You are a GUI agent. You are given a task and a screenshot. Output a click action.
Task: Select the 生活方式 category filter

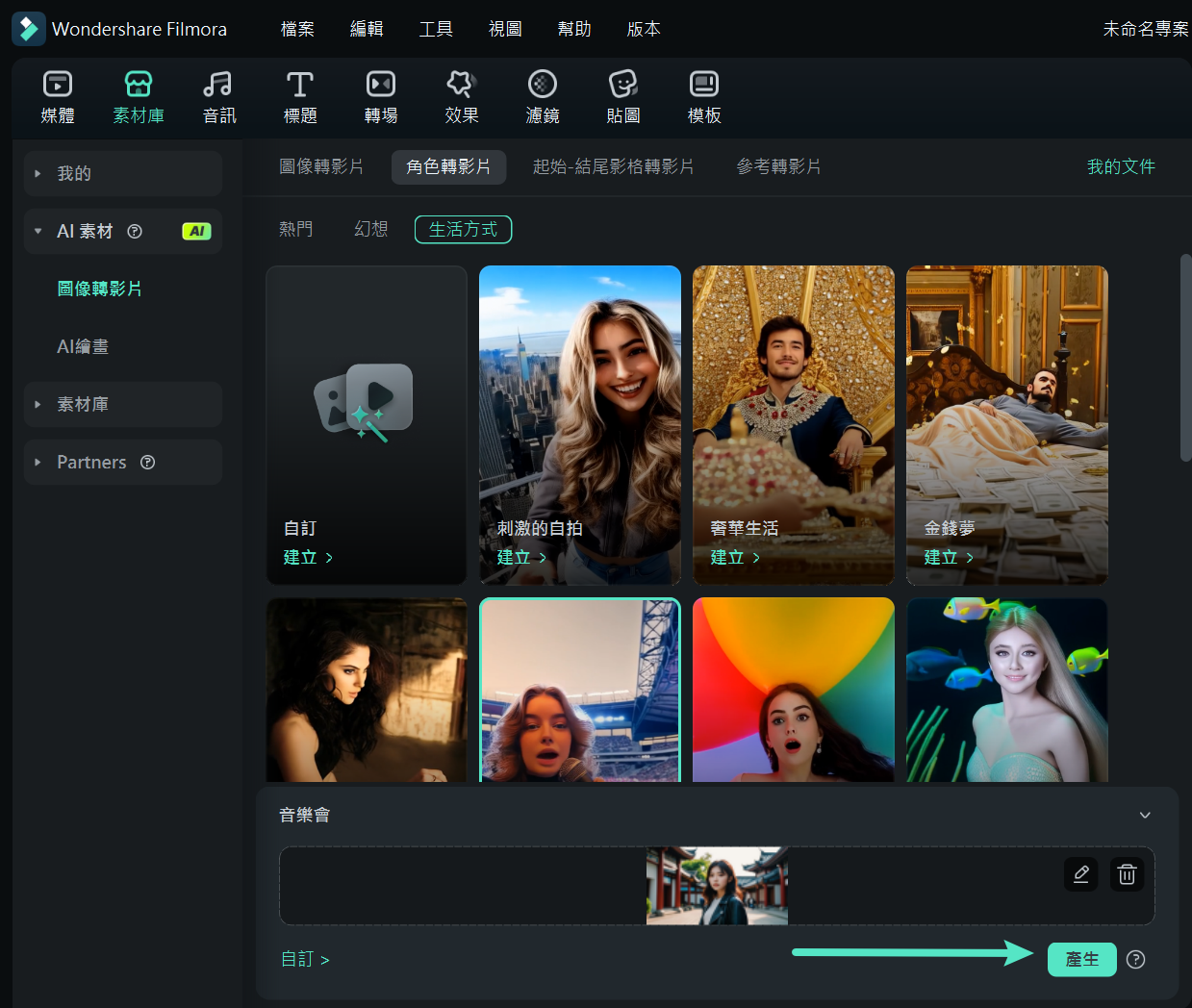click(463, 229)
